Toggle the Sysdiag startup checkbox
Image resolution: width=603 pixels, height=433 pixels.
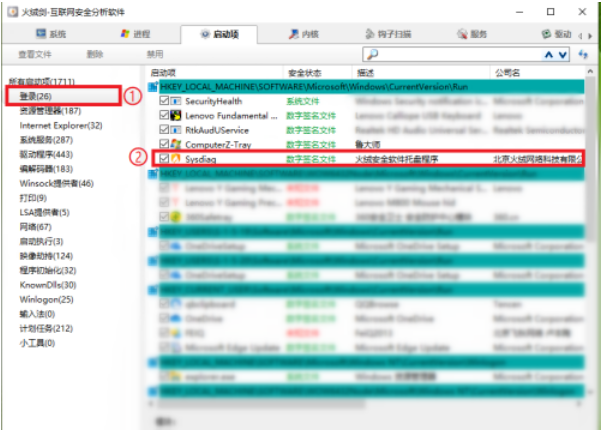[x=164, y=158]
